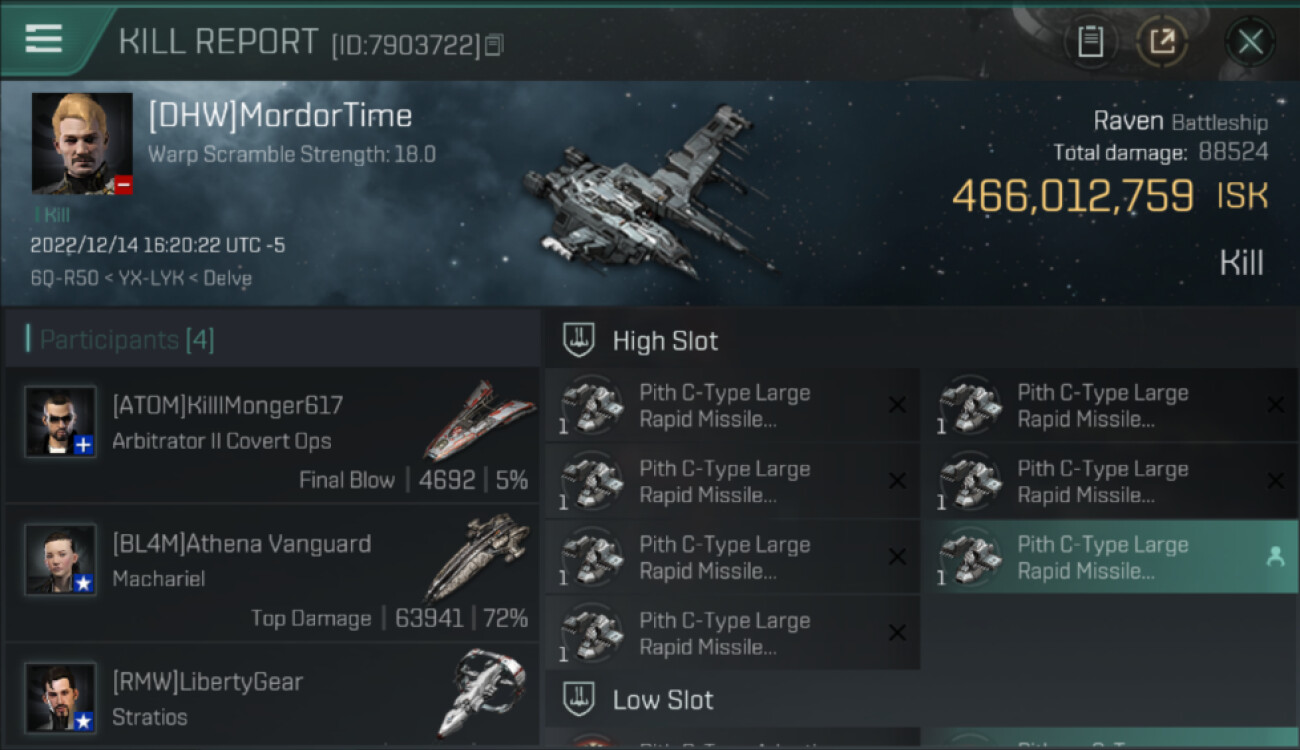This screenshot has height=750, width=1300.
Task: Click the clipboard report icon
Action: [1090, 42]
